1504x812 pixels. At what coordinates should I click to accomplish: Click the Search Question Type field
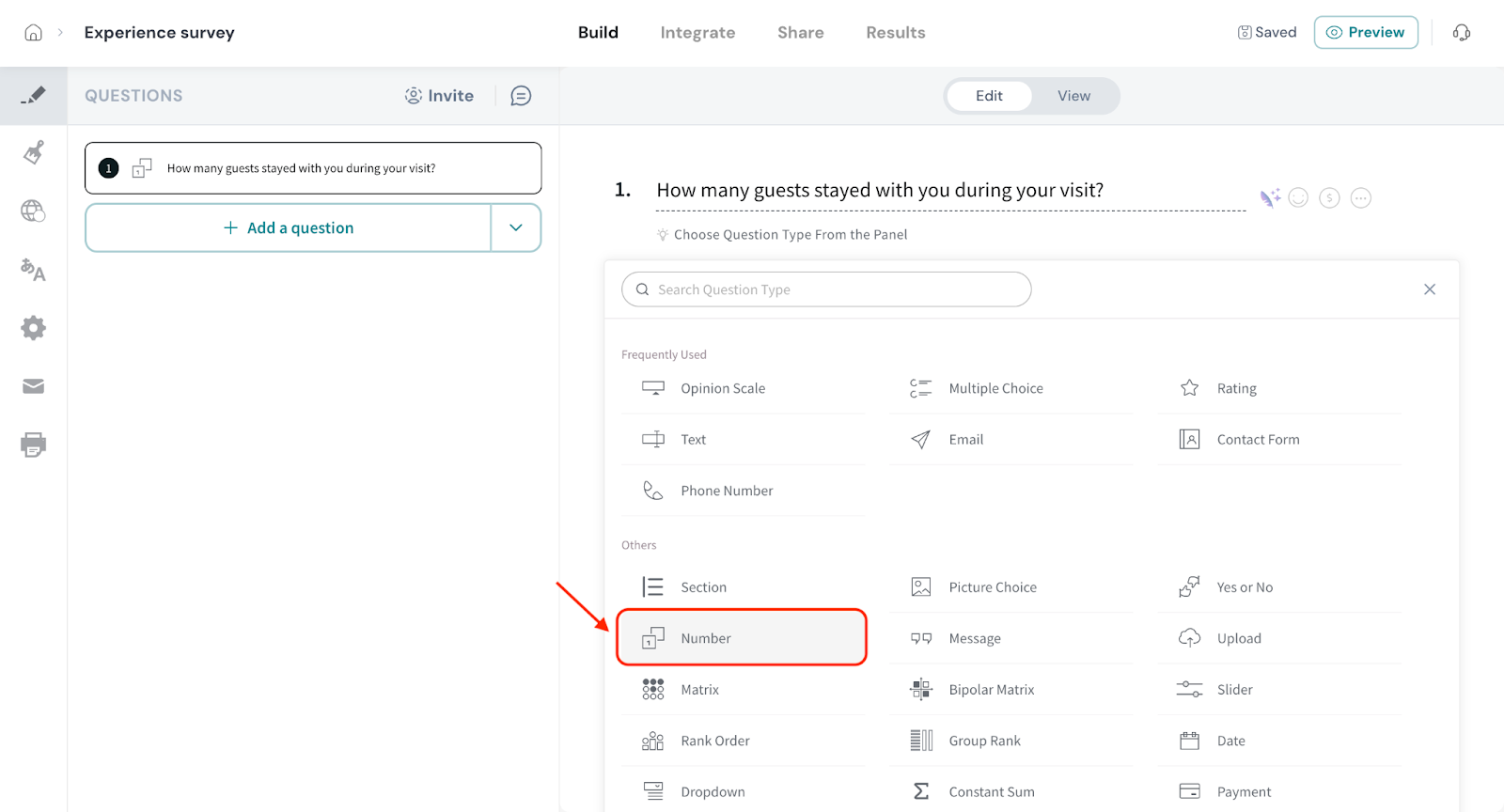click(x=827, y=289)
